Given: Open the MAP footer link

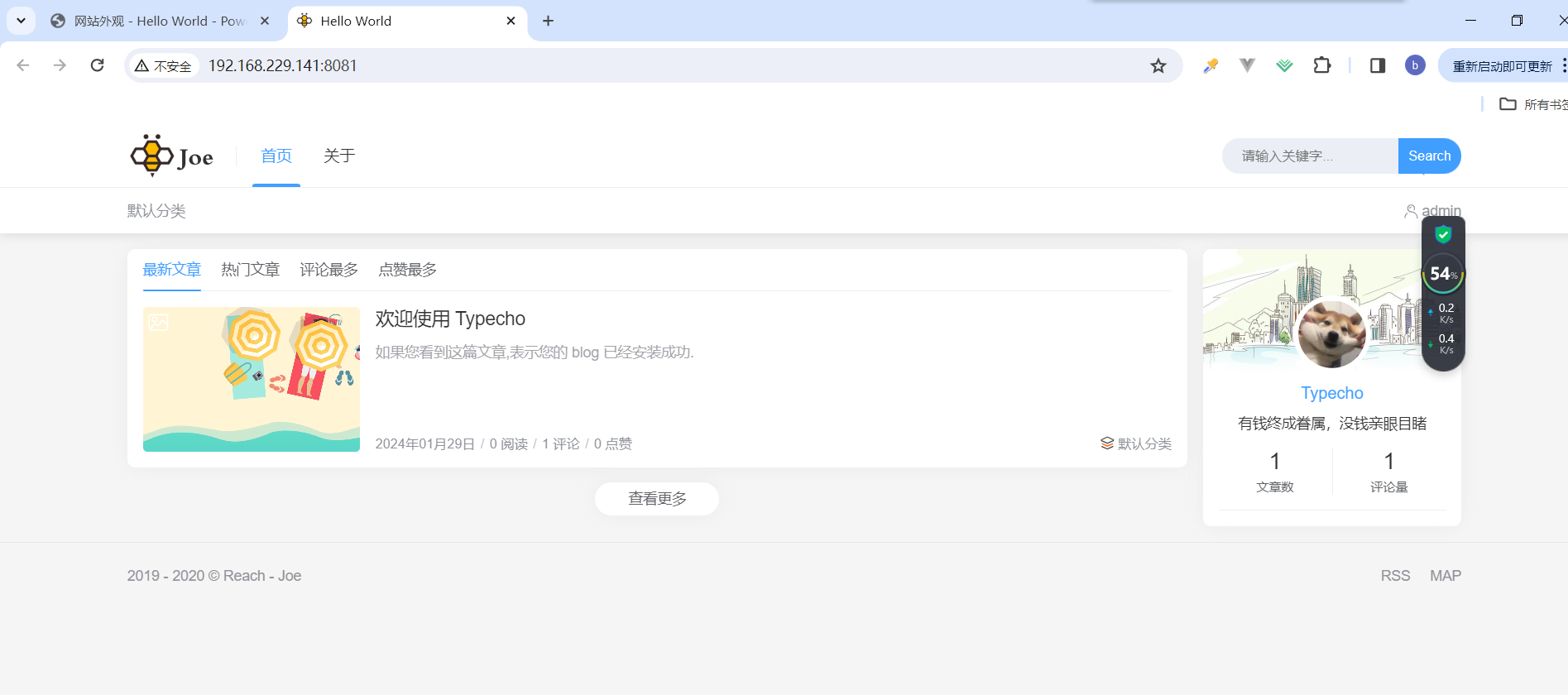Looking at the screenshot, I should click(x=1446, y=576).
